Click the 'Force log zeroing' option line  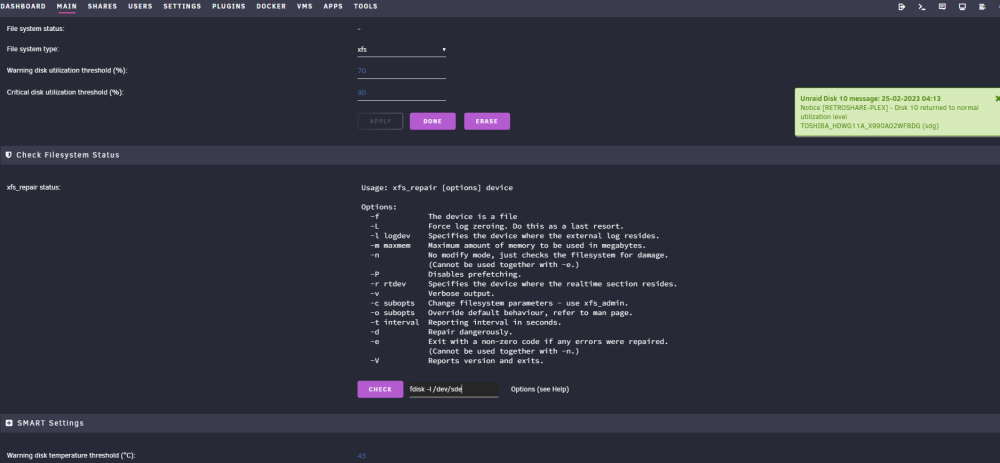[x=526, y=226]
